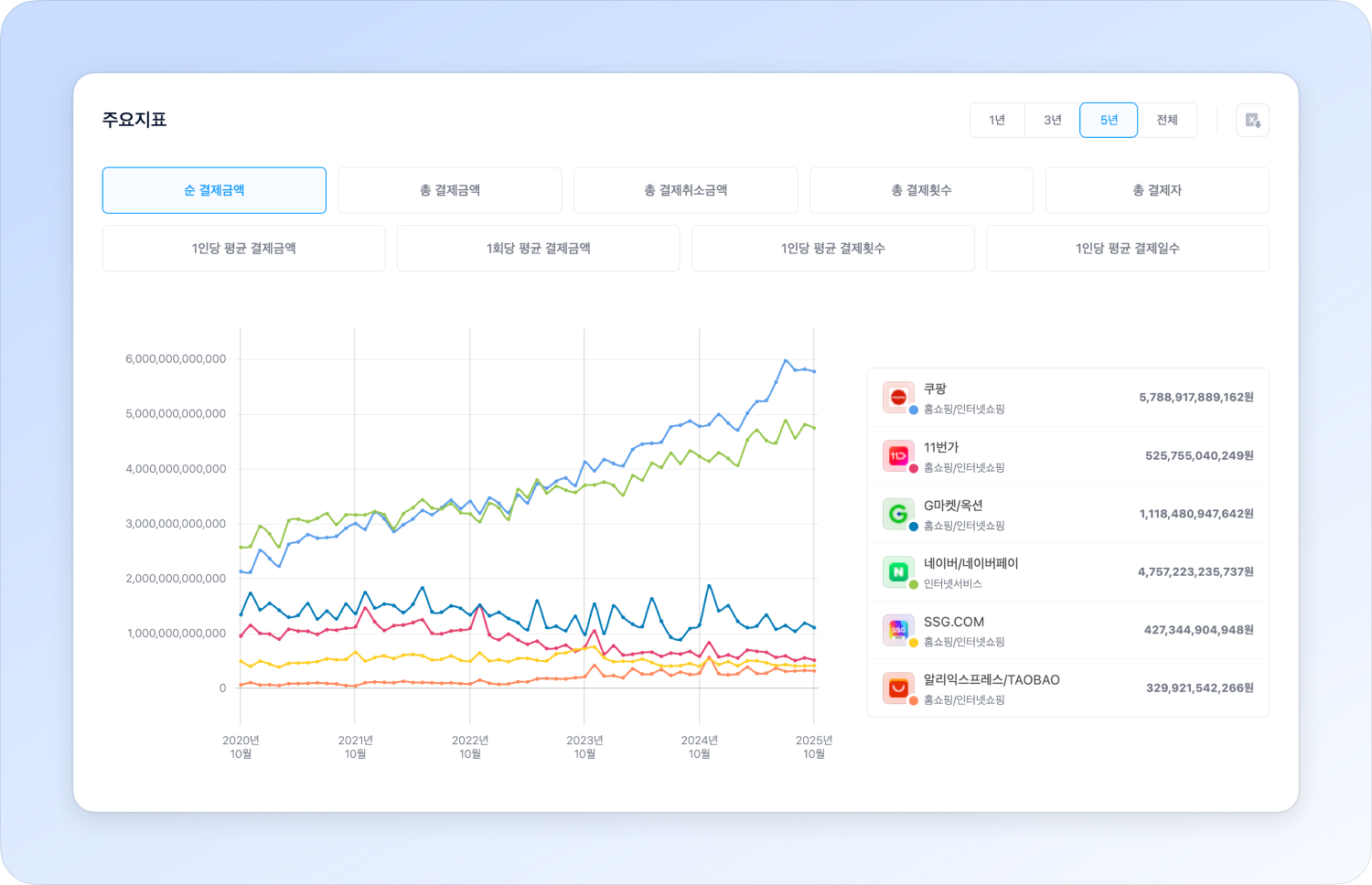Screen dimensions: 1372x885
Task: Click the green legend dot for 네이버/네이버페이
Action: pos(913,585)
